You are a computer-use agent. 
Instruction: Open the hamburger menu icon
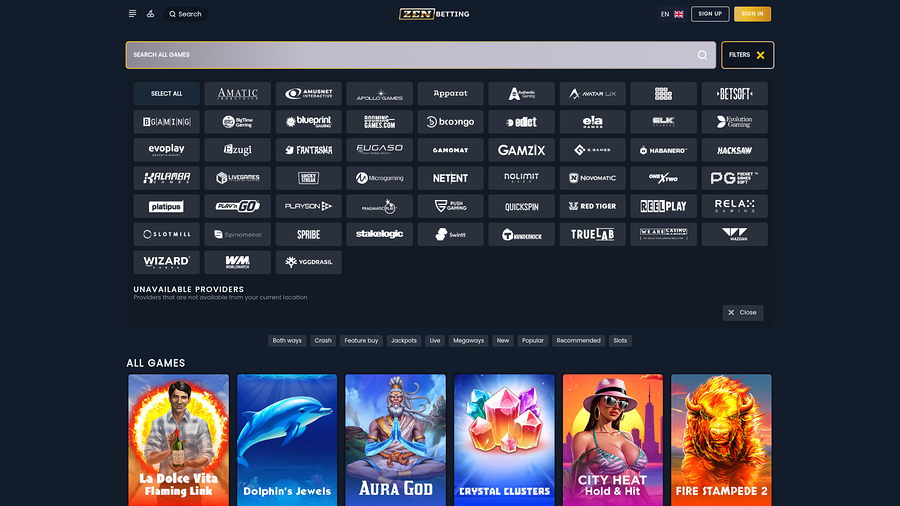[x=132, y=14]
